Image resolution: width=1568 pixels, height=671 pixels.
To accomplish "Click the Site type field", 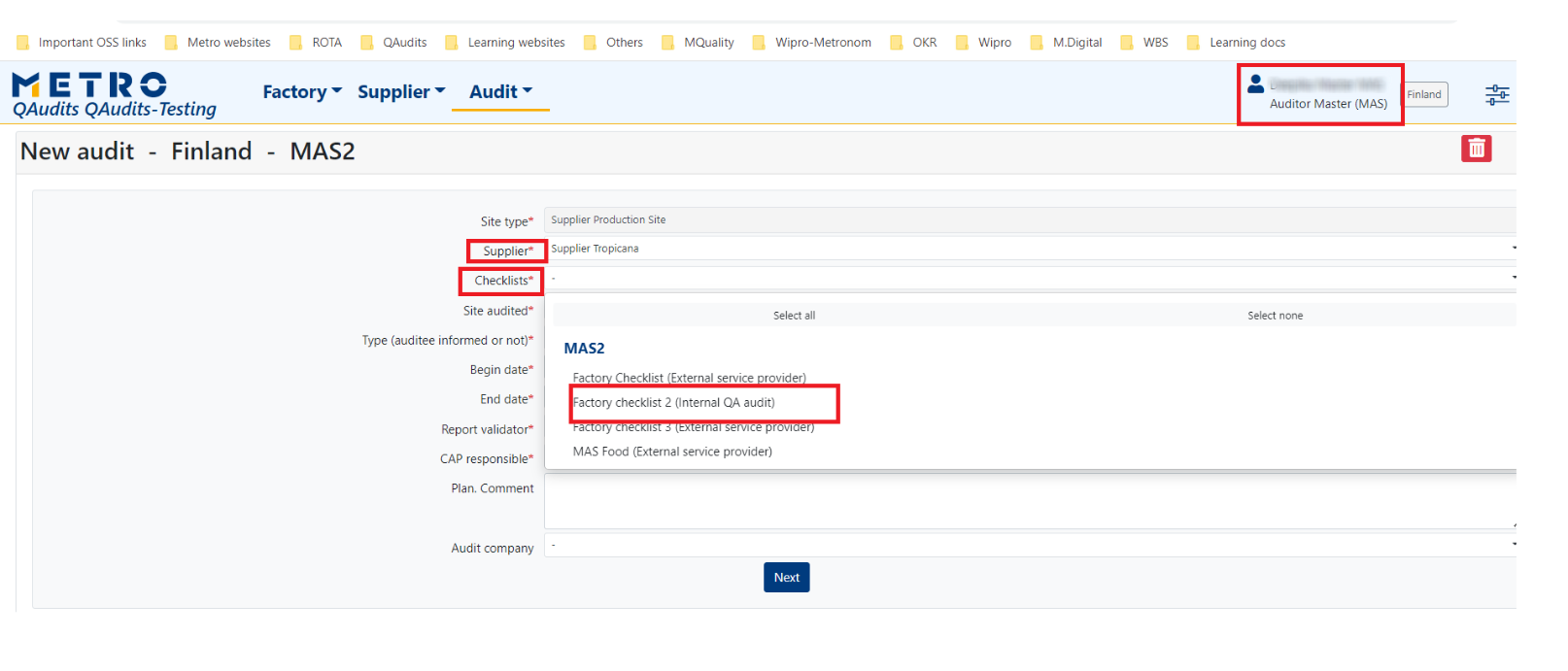I will point(1030,219).
